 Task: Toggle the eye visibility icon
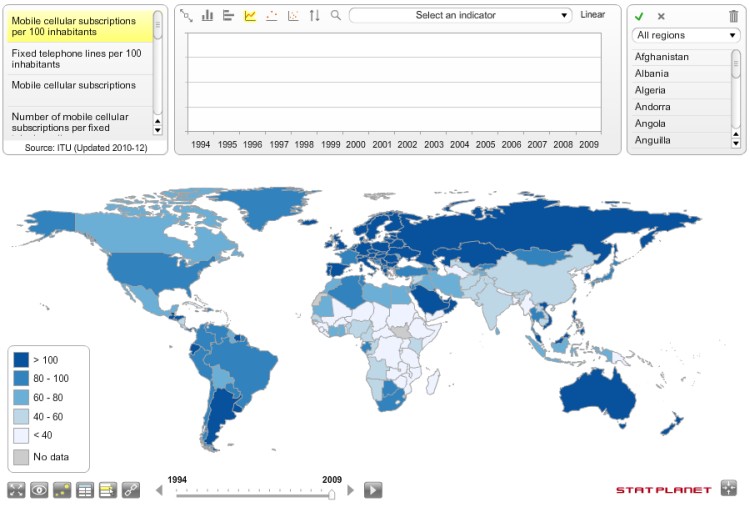tap(39, 490)
